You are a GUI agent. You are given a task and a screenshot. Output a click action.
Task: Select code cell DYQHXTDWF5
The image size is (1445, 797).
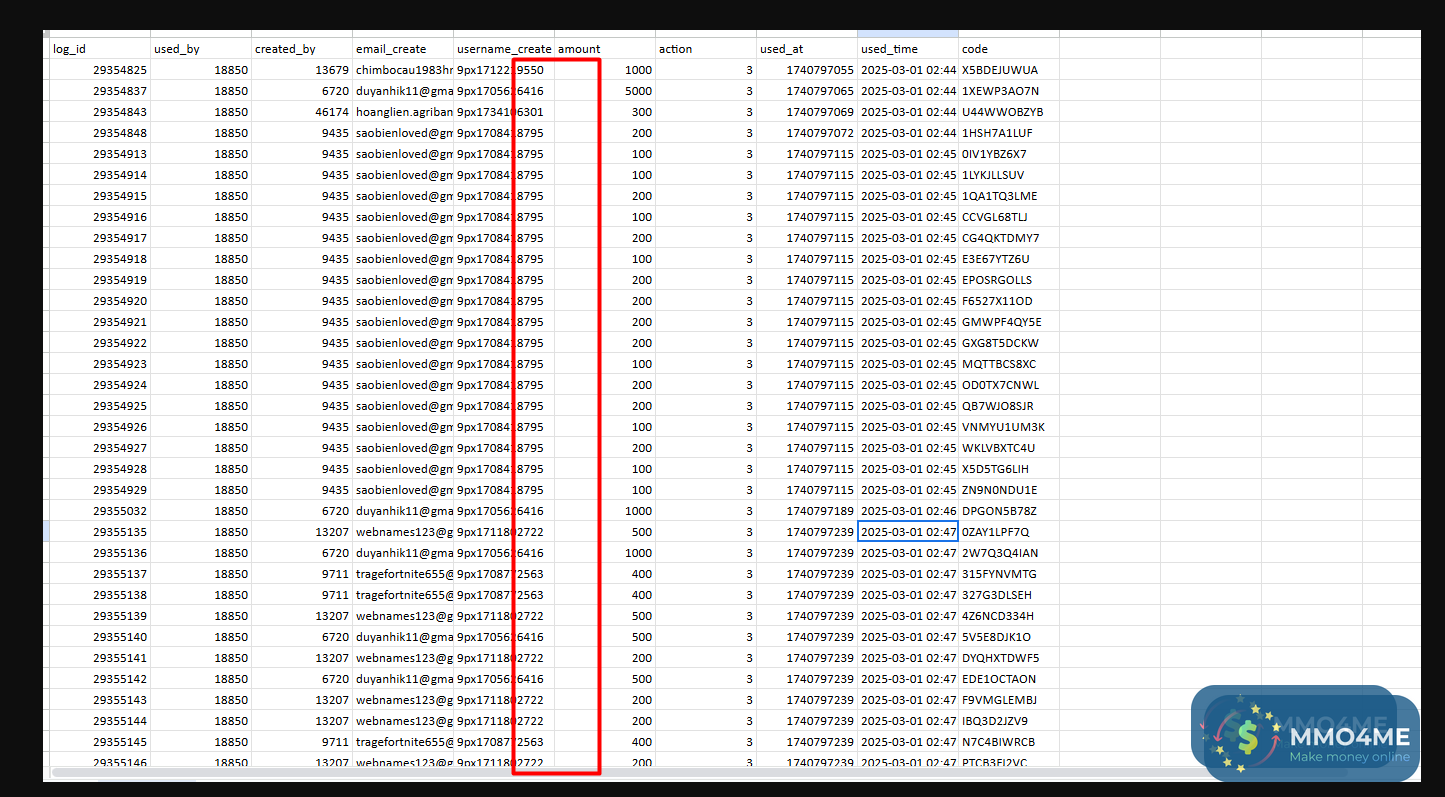coord(1009,658)
